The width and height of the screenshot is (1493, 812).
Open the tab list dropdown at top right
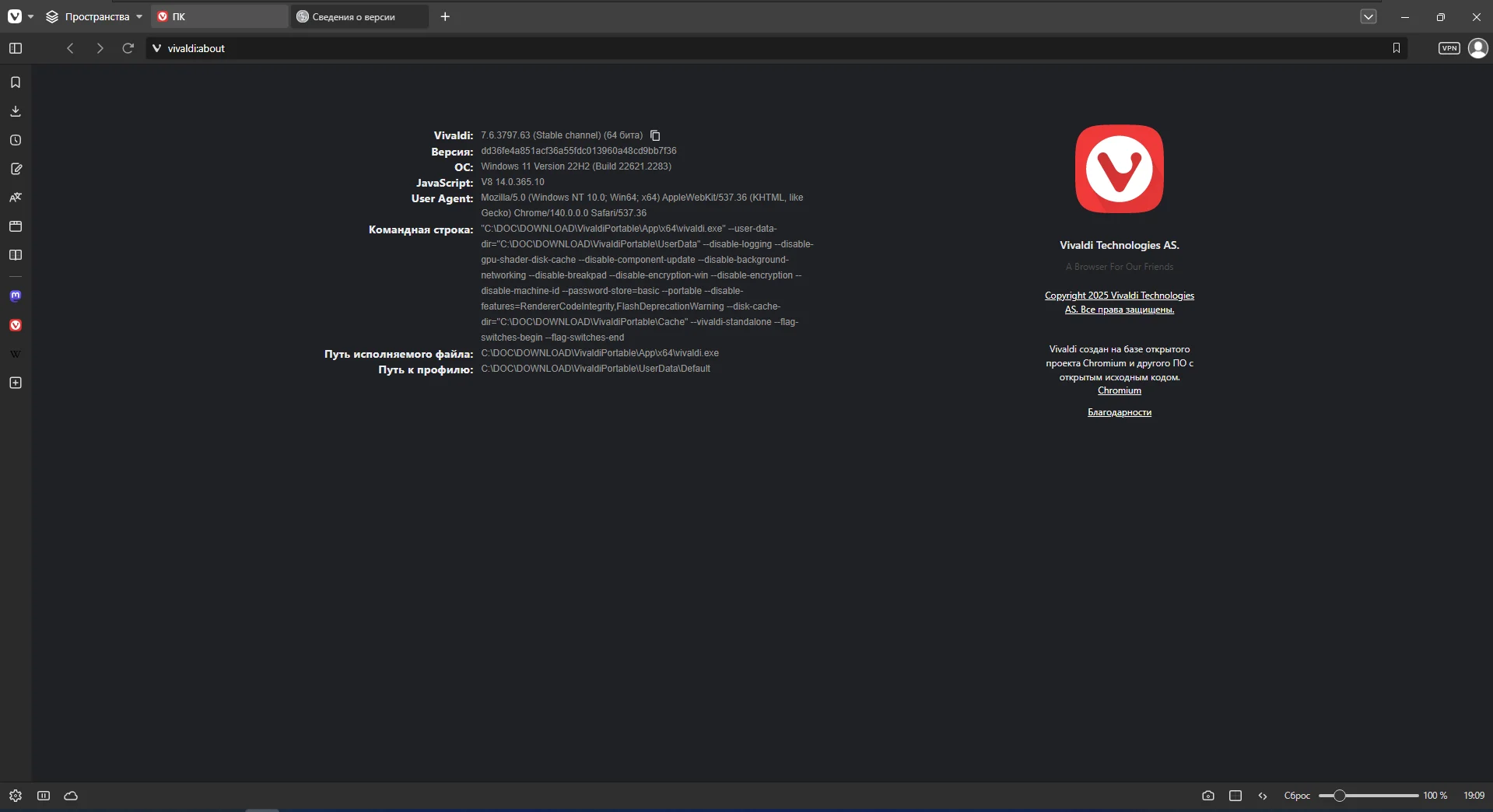pos(1369,16)
